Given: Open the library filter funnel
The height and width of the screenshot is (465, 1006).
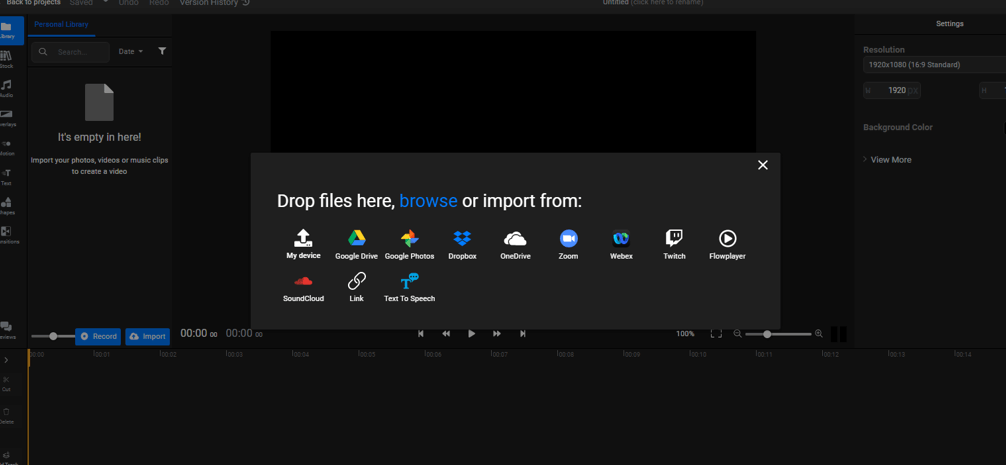Looking at the screenshot, I should 162,51.
